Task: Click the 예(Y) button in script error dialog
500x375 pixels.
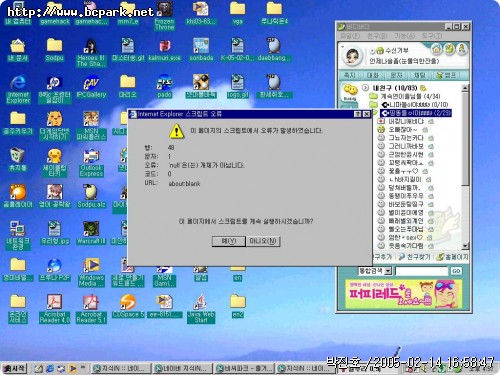Action: (229, 241)
